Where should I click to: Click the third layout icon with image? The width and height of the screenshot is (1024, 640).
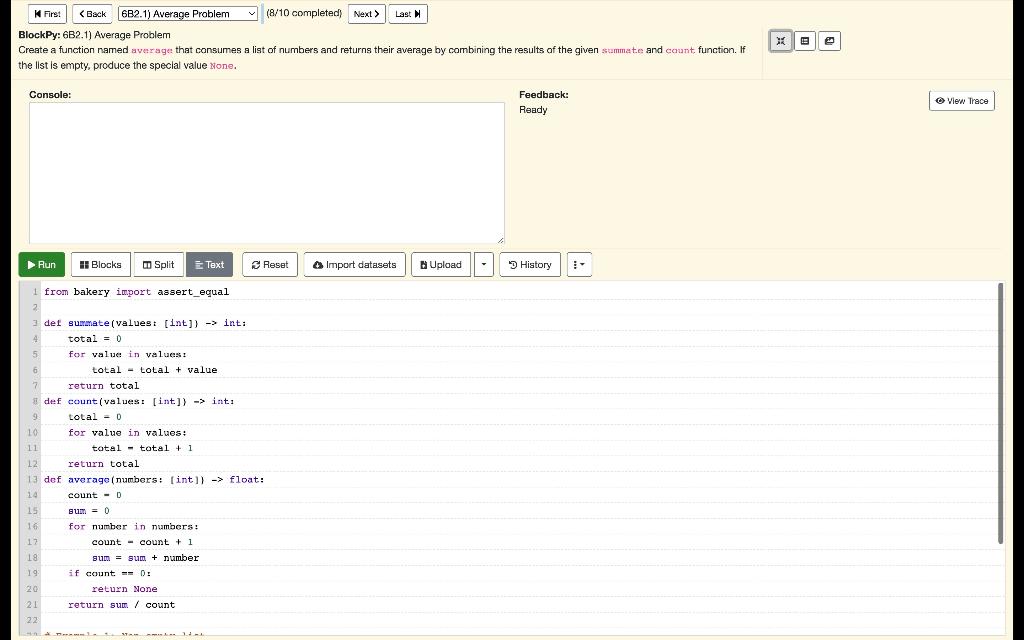[x=829, y=41]
